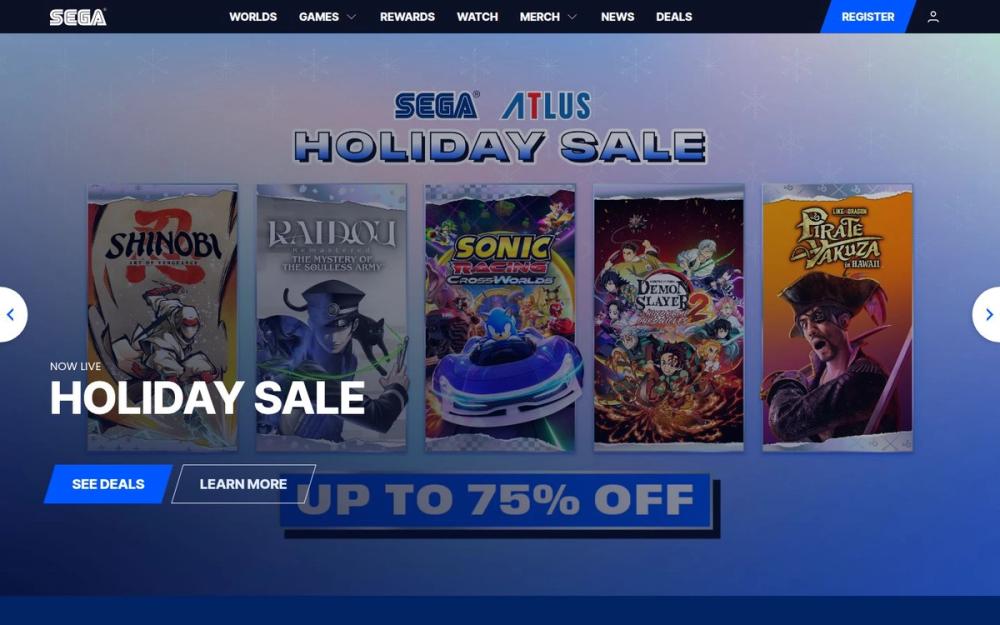This screenshot has height=625, width=1000.
Task: Expand the Games dropdown chevron
Action: pyautogui.click(x=351, y=17)
